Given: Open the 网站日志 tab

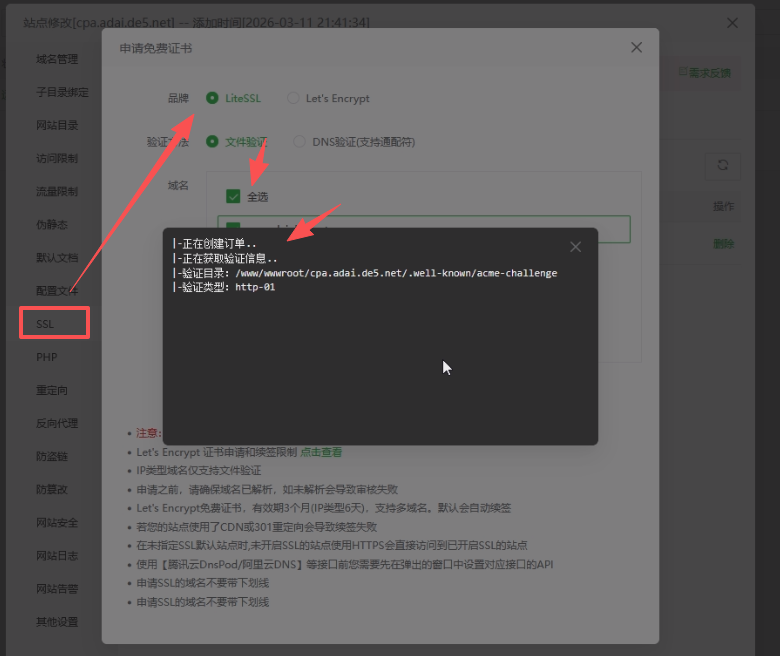Looking at the screenshot, I should click(x=57, y=556).
